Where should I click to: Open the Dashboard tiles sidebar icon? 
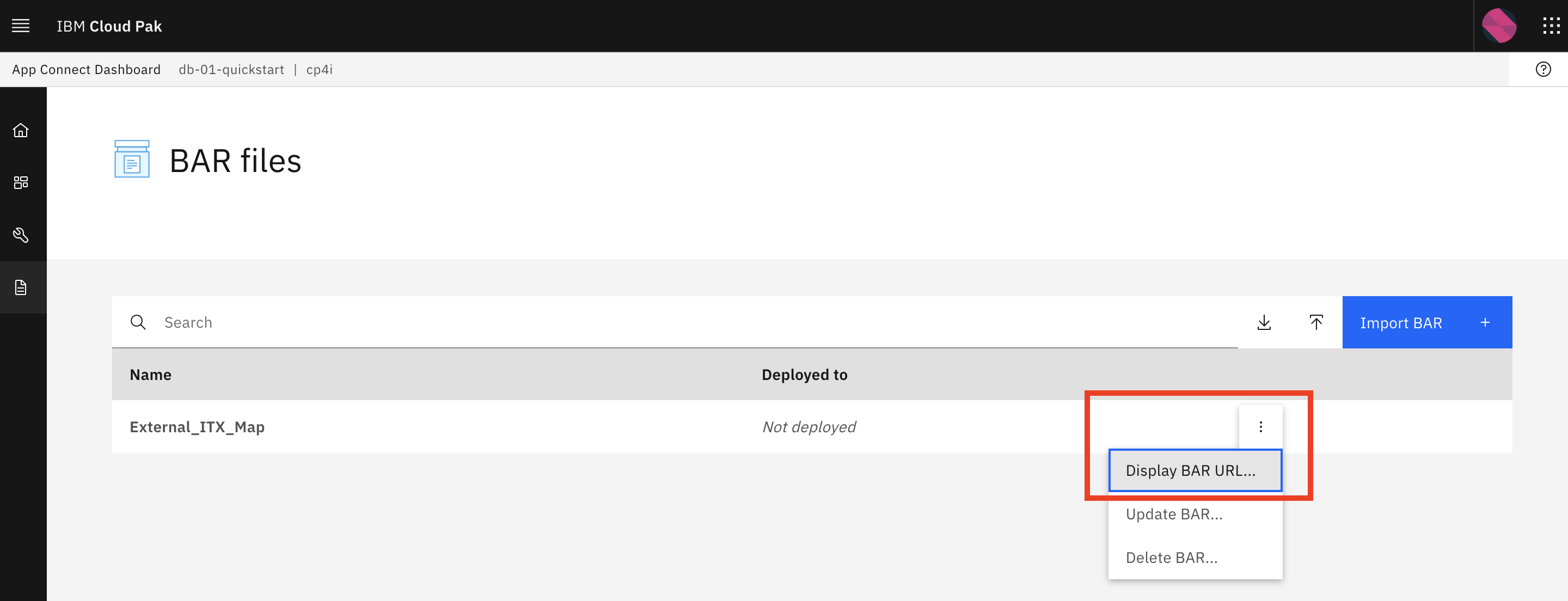21,183
